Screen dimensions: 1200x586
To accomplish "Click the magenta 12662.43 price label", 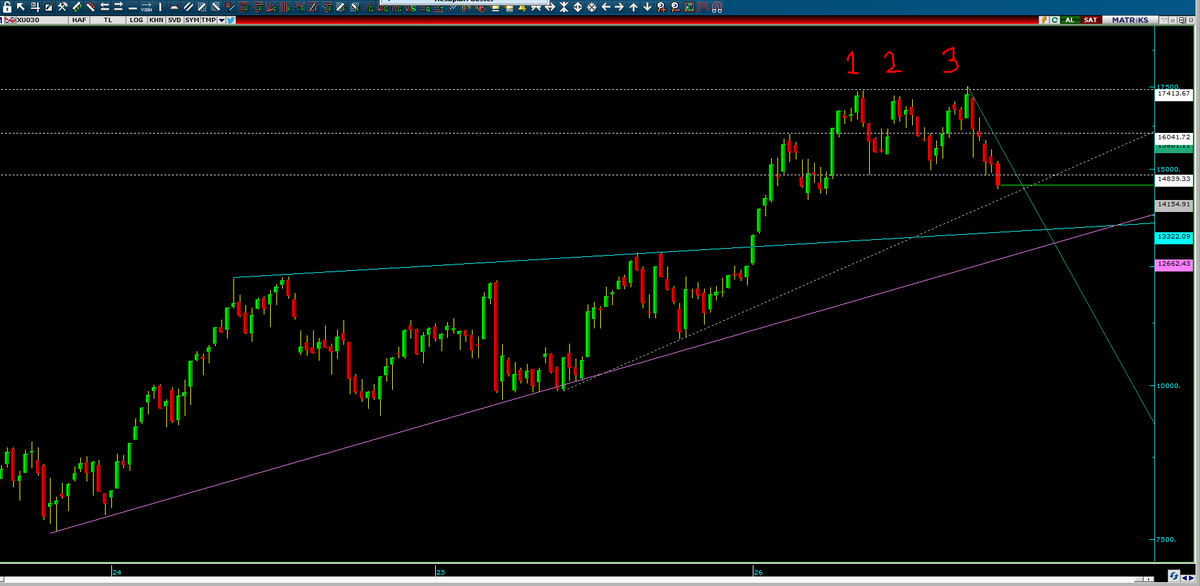I will point(1174,263).
